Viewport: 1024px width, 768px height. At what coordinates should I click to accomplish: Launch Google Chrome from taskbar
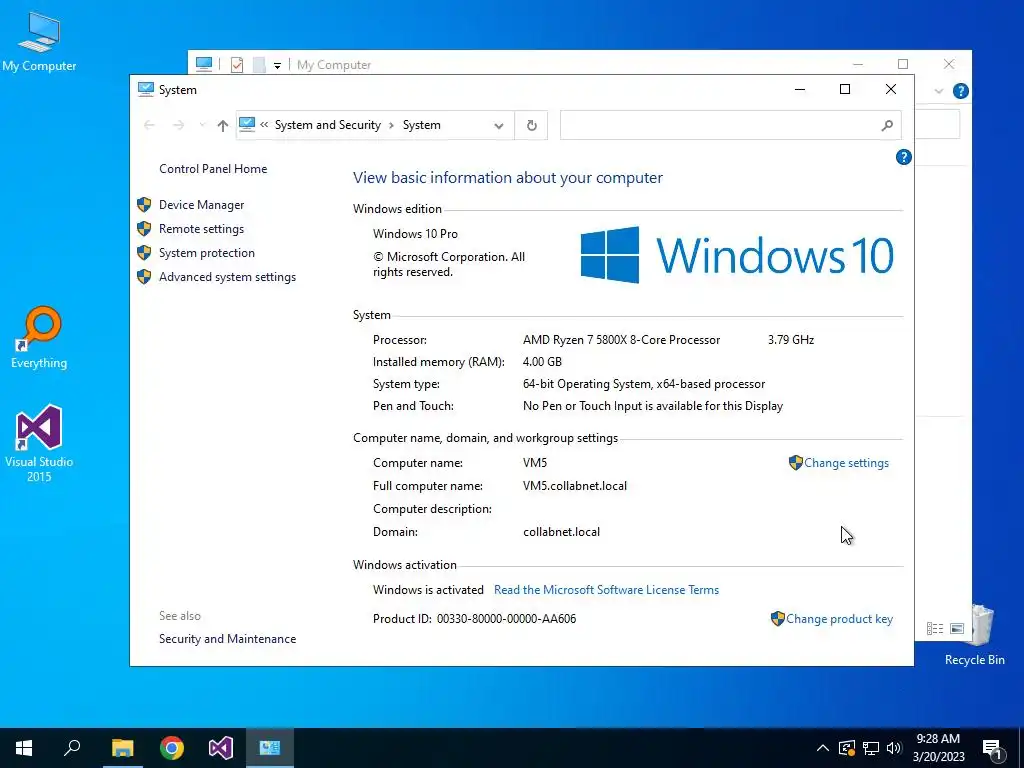point(172,748)
